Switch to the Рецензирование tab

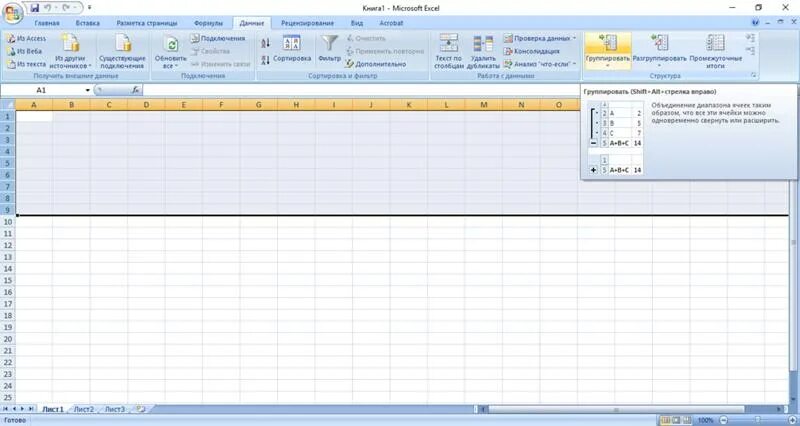click(x=308, y=23)
